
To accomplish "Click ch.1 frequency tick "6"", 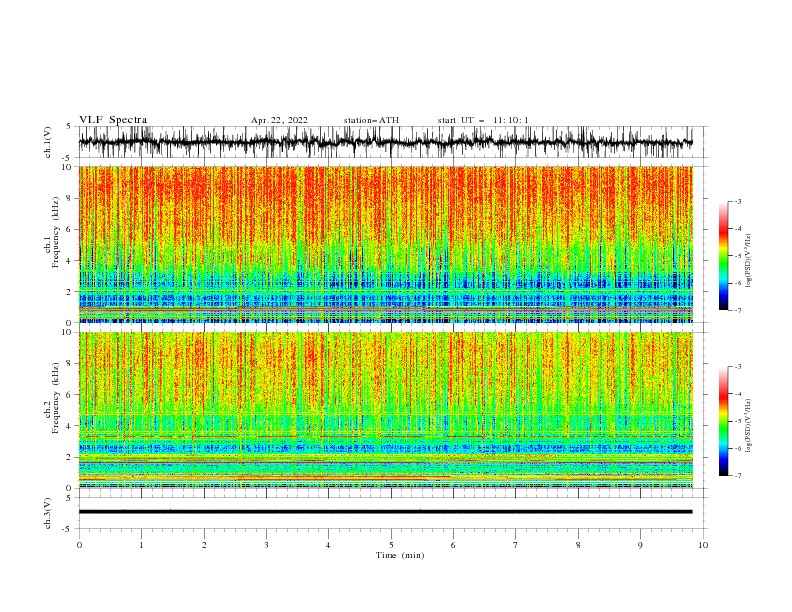I will [x=70, y=230].
